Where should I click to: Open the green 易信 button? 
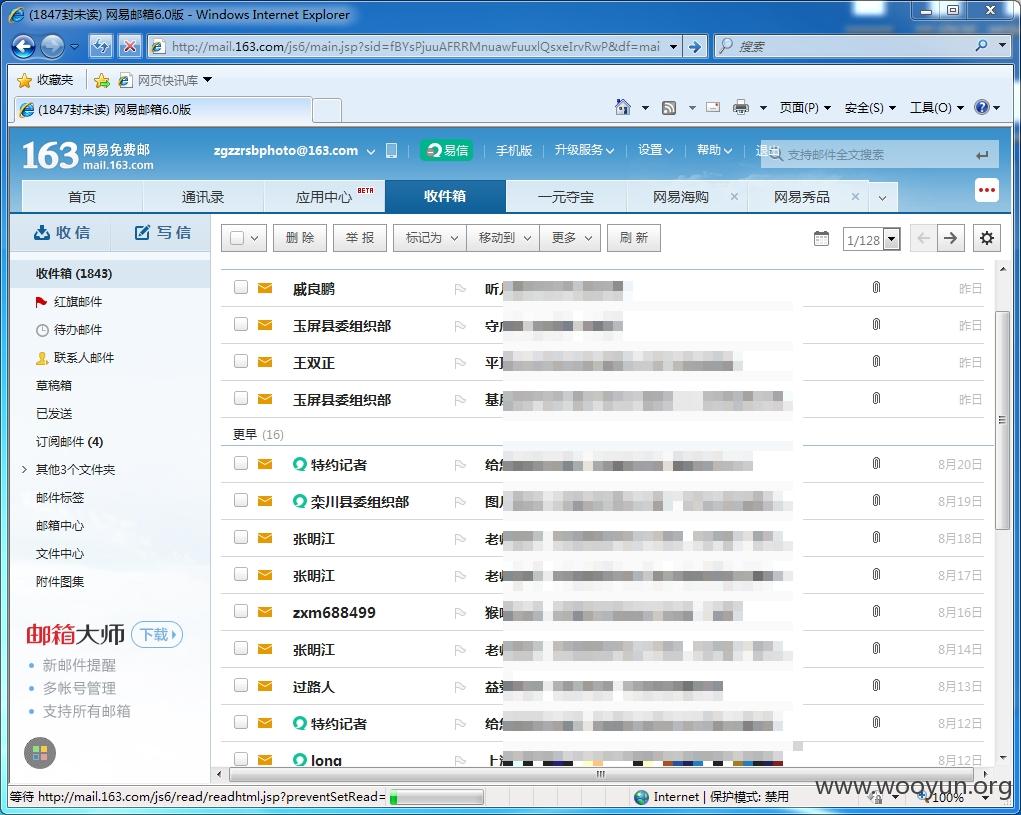447,150
